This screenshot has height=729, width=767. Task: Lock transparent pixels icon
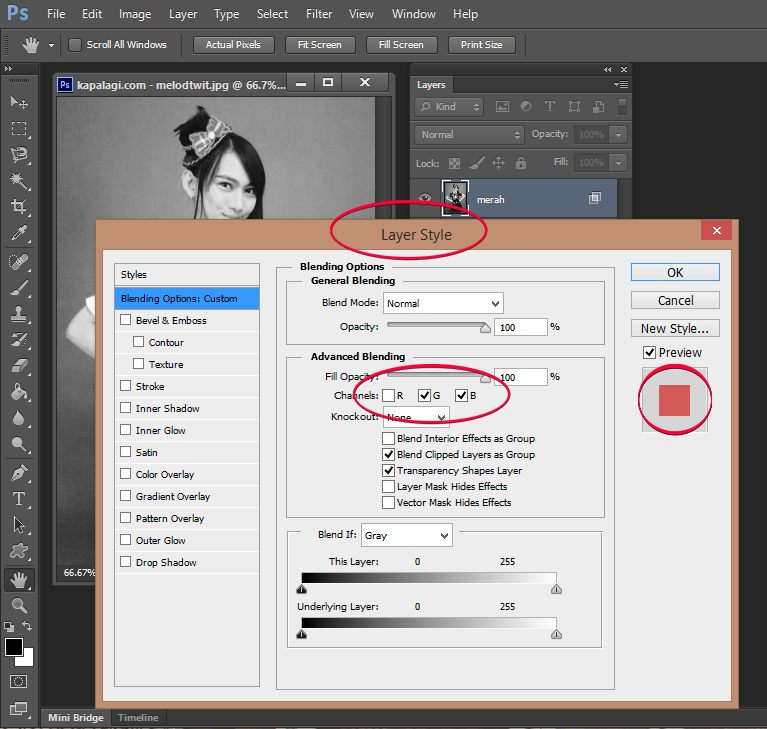(454, 163)
